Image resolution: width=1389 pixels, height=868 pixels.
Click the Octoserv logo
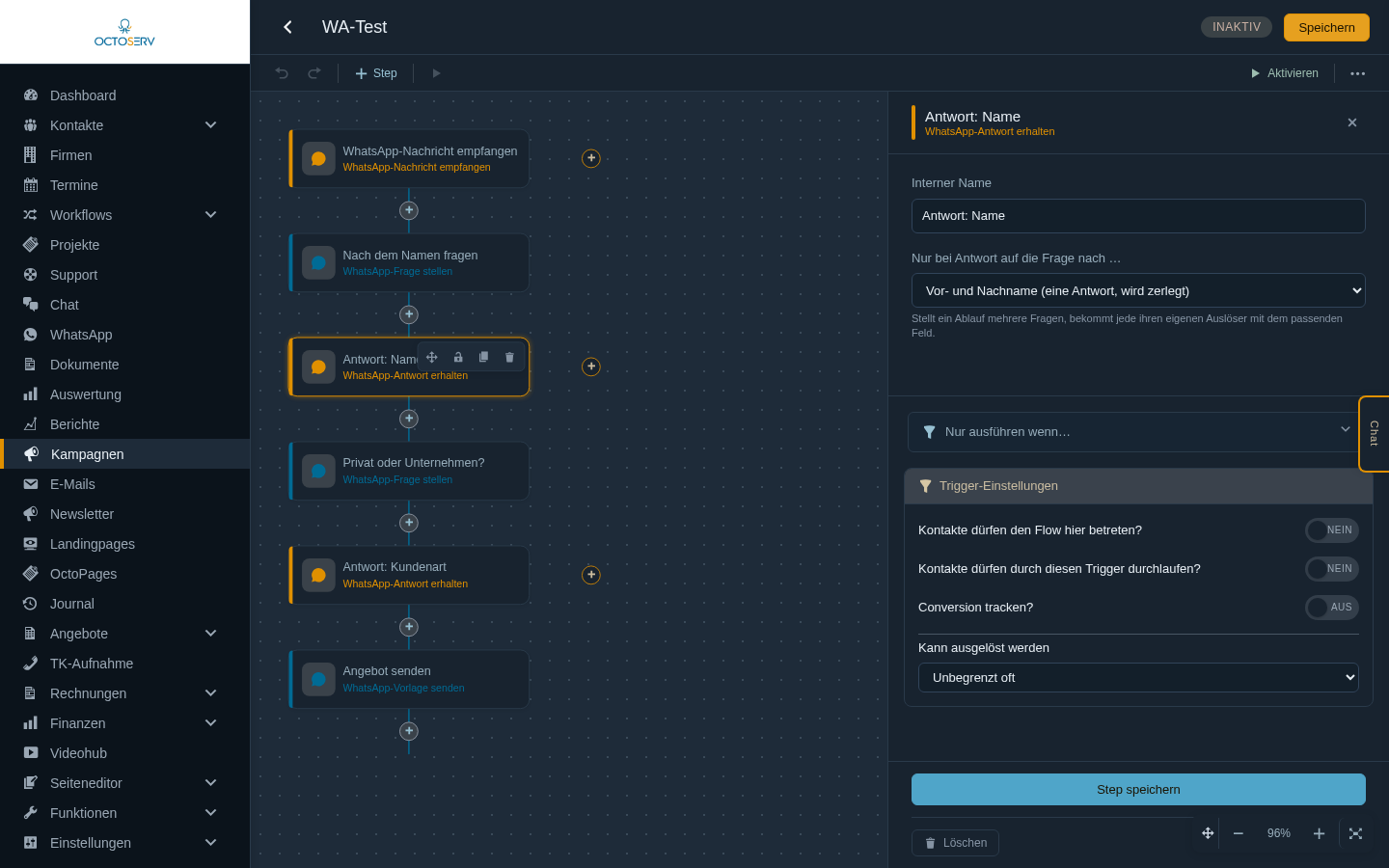(124, 32)
